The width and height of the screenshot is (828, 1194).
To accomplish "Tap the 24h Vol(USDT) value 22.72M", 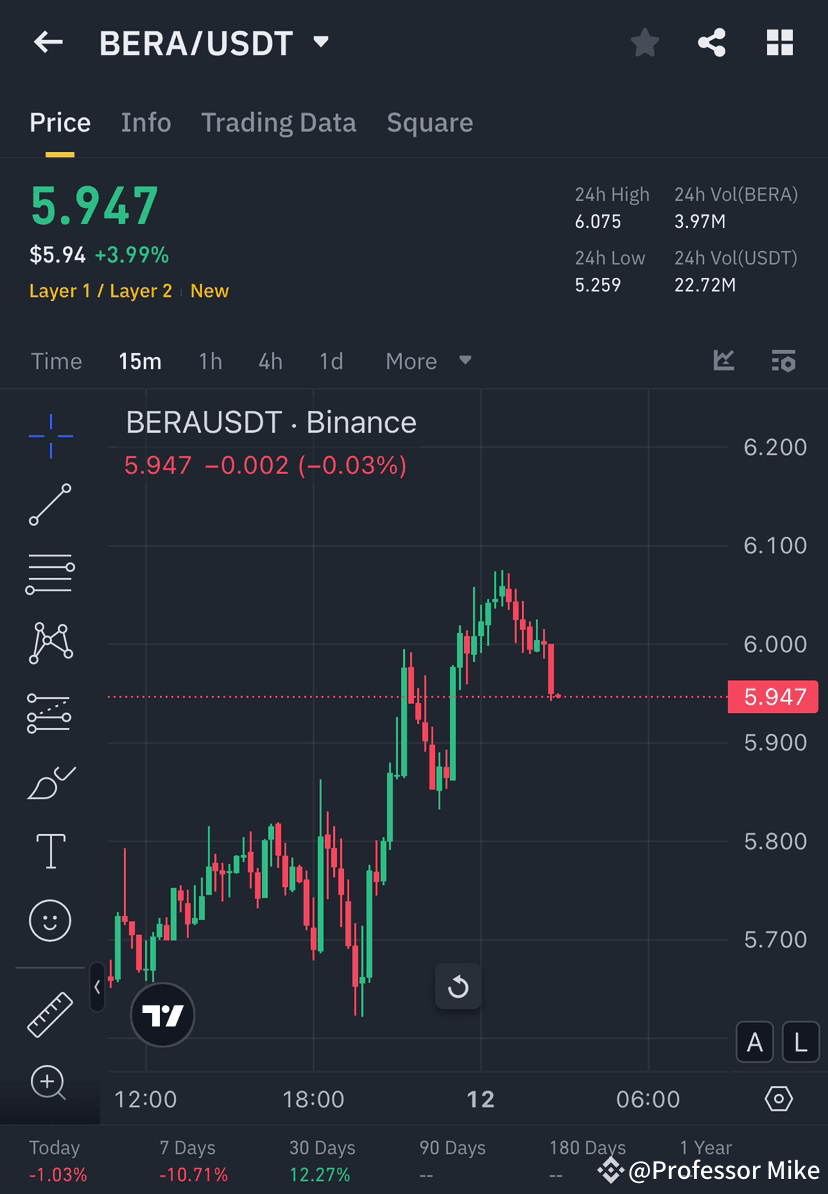I will click(x=705, y=285).
